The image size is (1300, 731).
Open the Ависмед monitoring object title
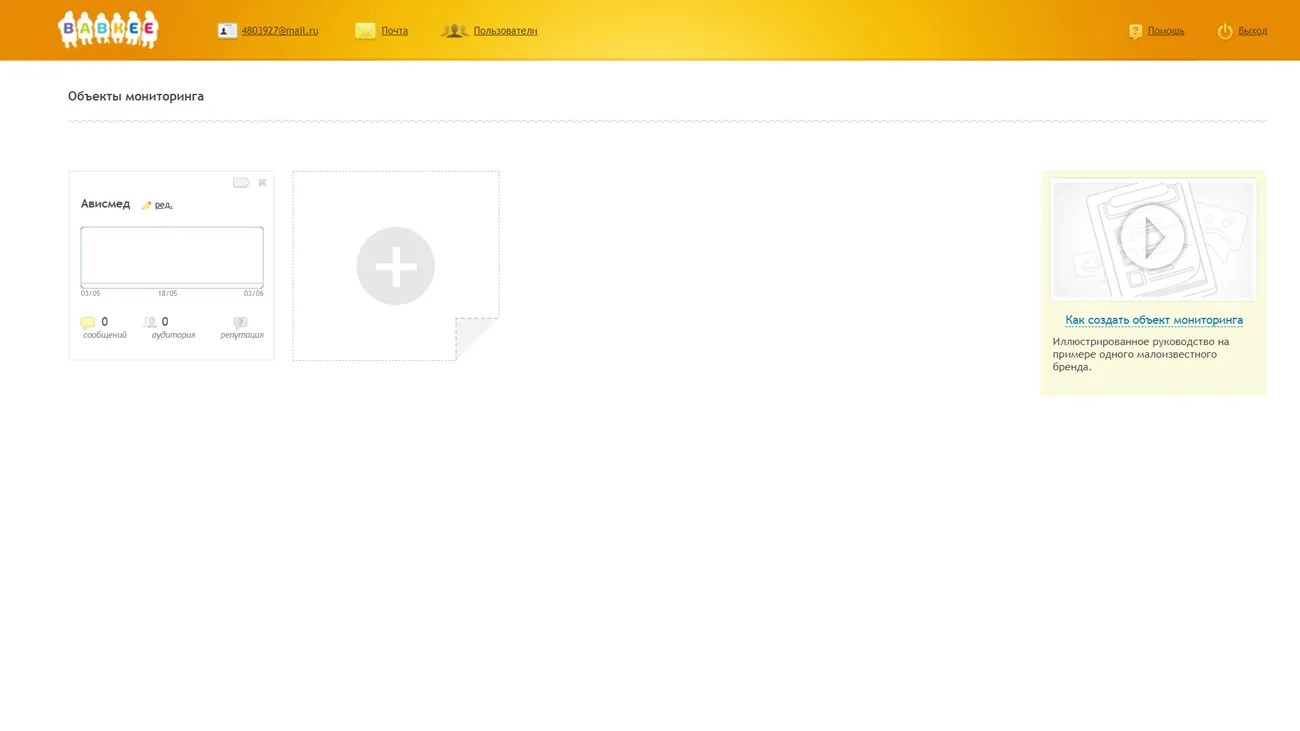tap(105, 204)
